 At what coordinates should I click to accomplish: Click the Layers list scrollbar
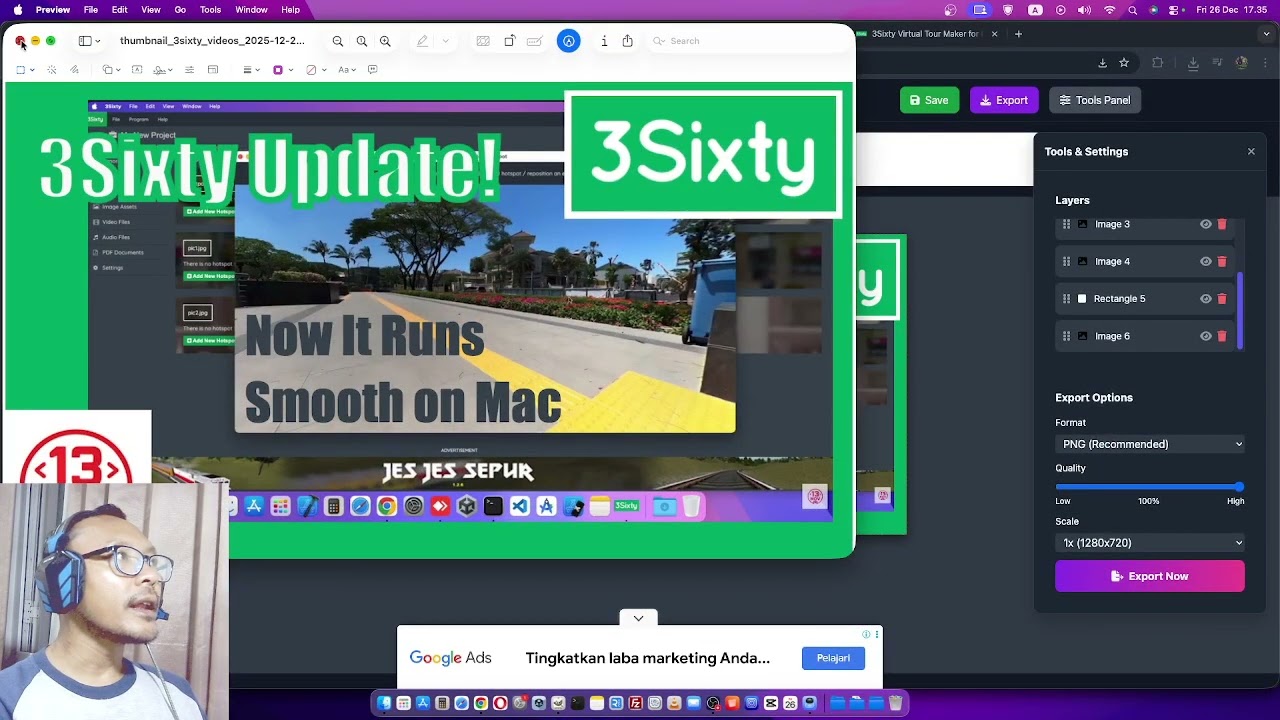pyautogui.click(x=1240, y=310)
